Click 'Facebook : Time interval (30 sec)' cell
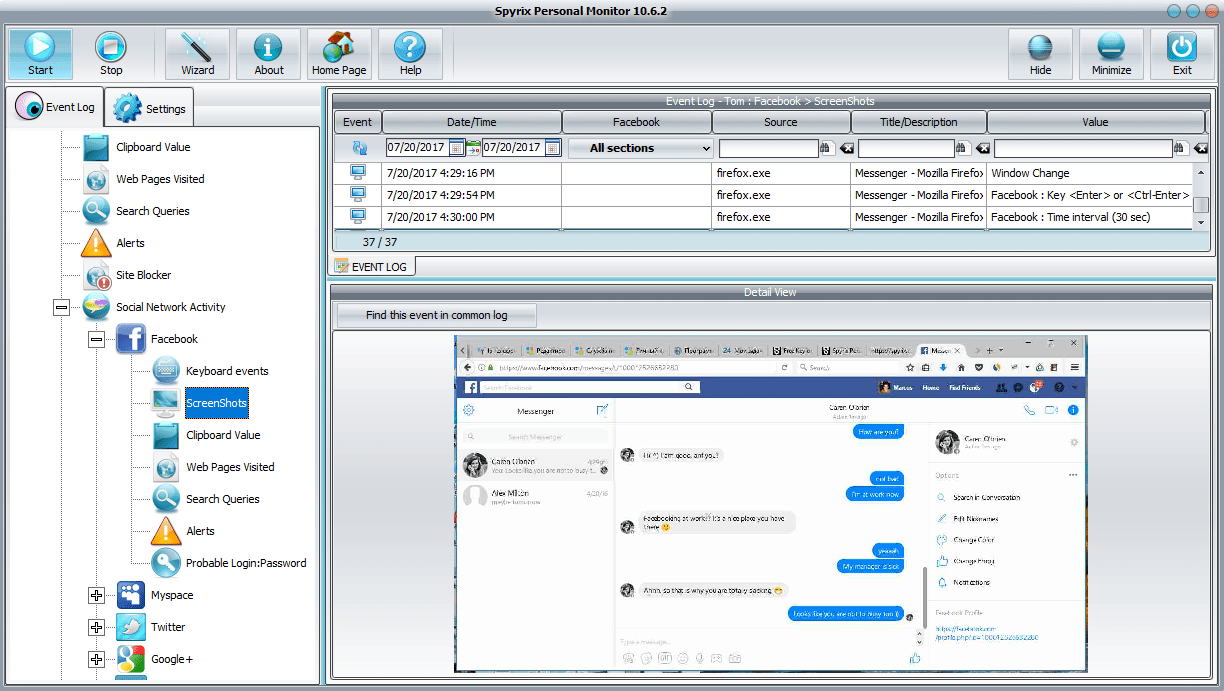 (1090, 217)
